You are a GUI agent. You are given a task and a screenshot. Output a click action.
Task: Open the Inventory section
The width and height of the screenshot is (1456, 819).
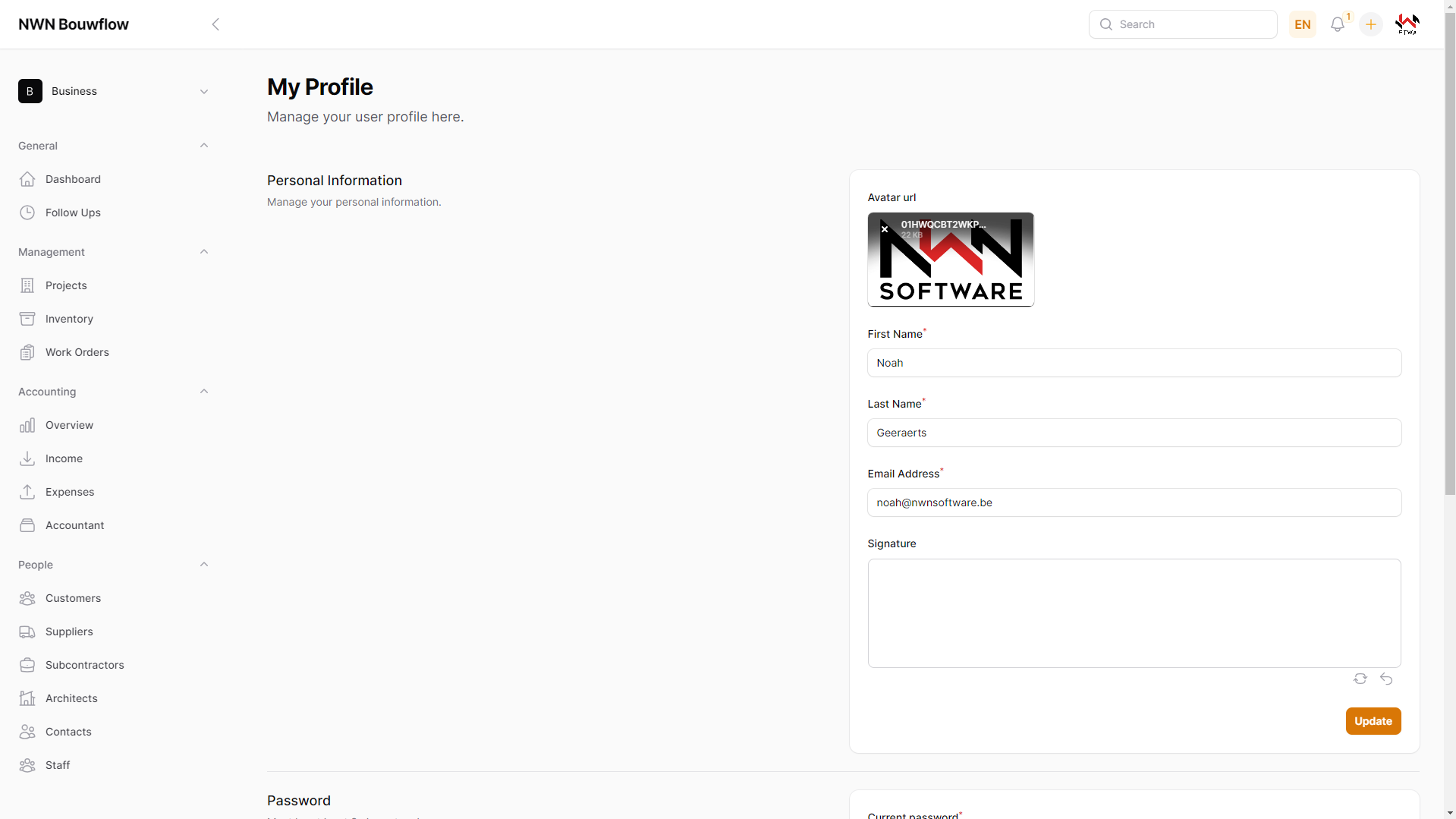pos(69,319)
